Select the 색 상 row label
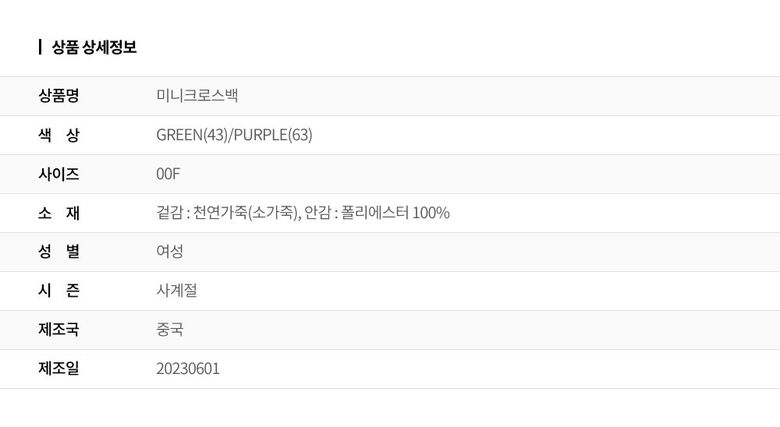 tap(59, 135)
